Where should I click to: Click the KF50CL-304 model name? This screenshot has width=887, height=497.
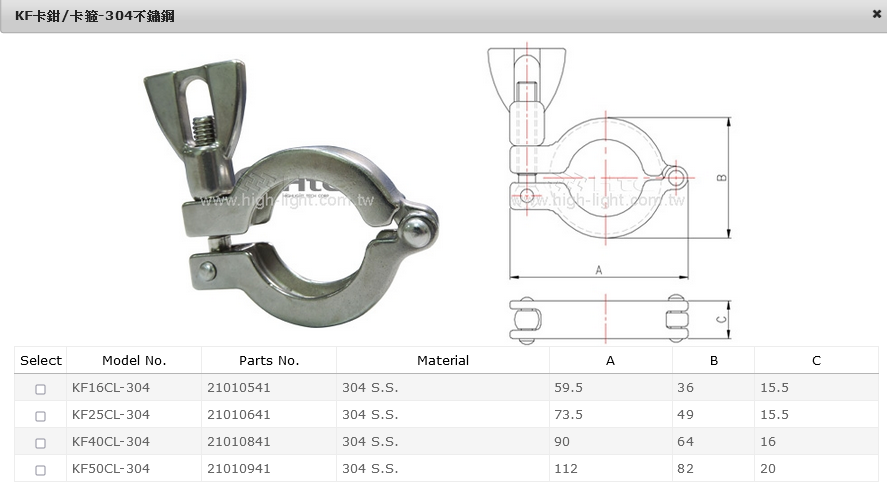point(111,468)
